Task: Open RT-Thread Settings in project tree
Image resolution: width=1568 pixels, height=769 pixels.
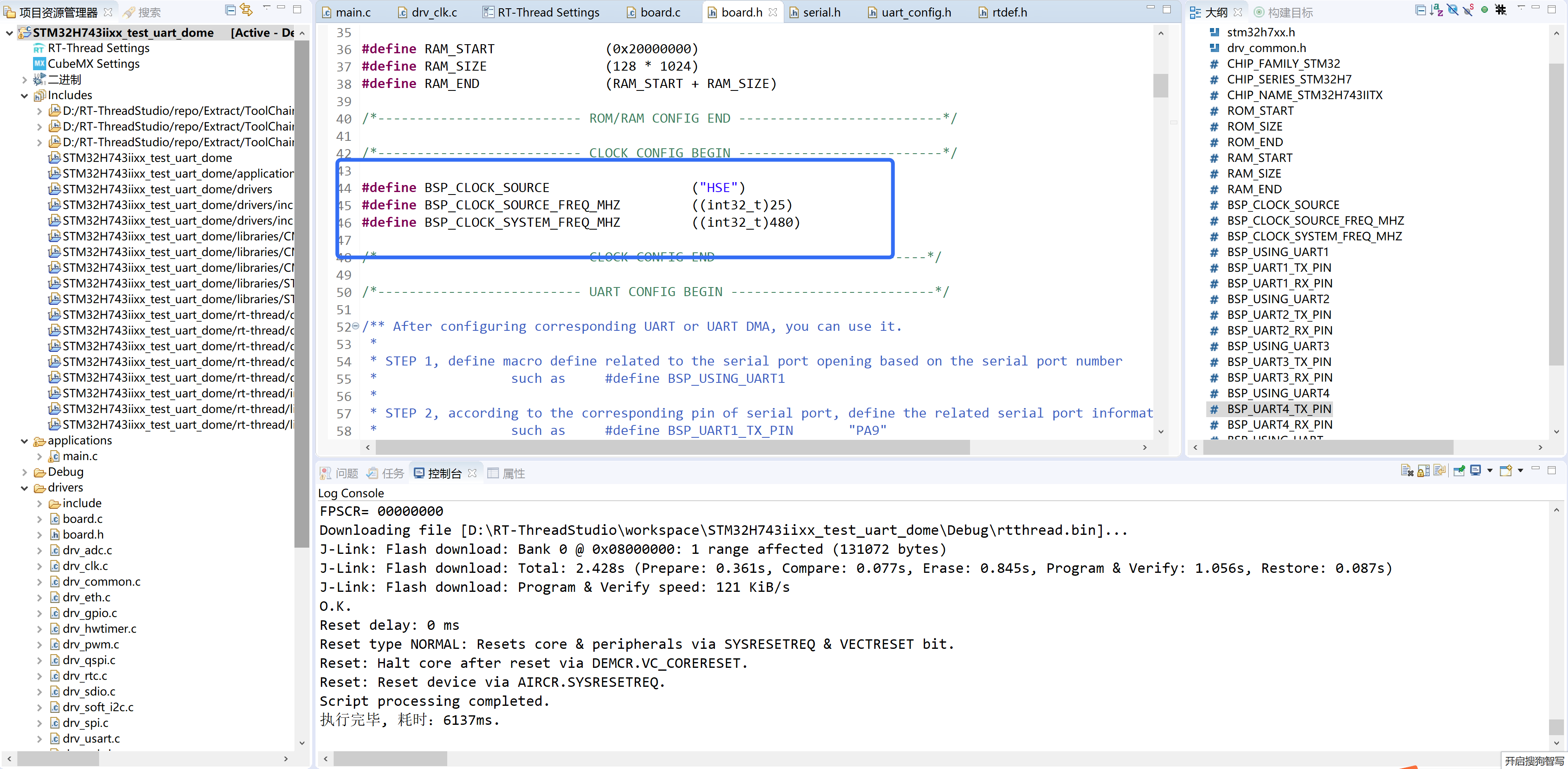Action: tap(98, 48)
